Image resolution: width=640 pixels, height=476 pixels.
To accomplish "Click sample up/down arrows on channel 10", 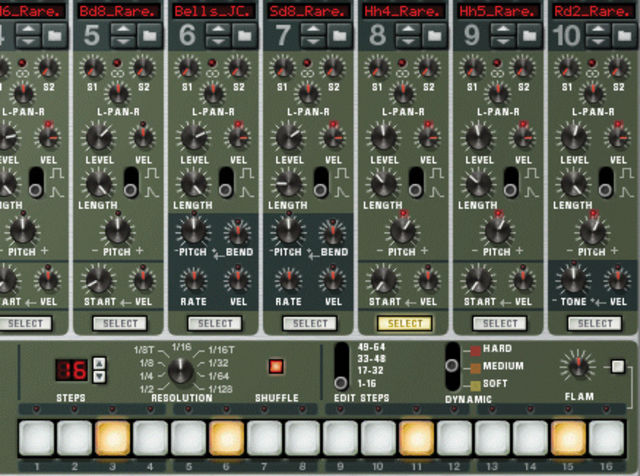I will [x=598, y=36].
